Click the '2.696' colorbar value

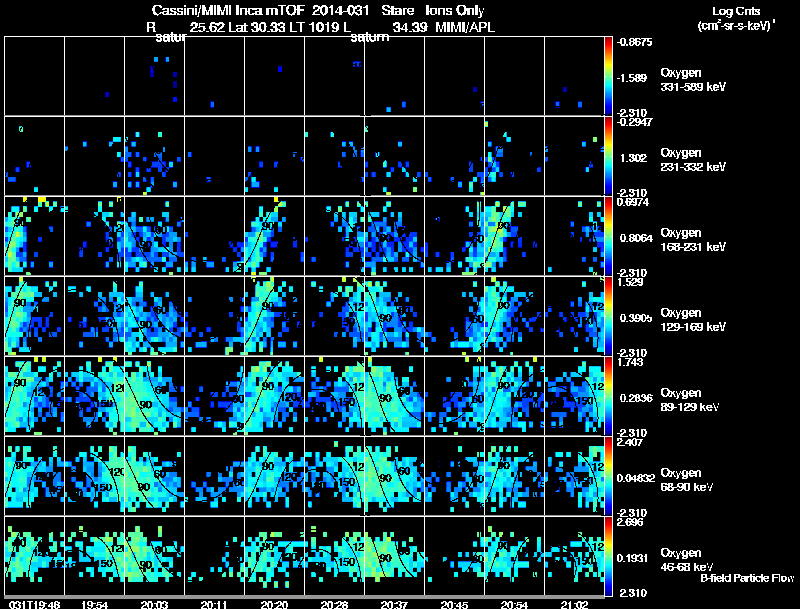pos(631,522)
